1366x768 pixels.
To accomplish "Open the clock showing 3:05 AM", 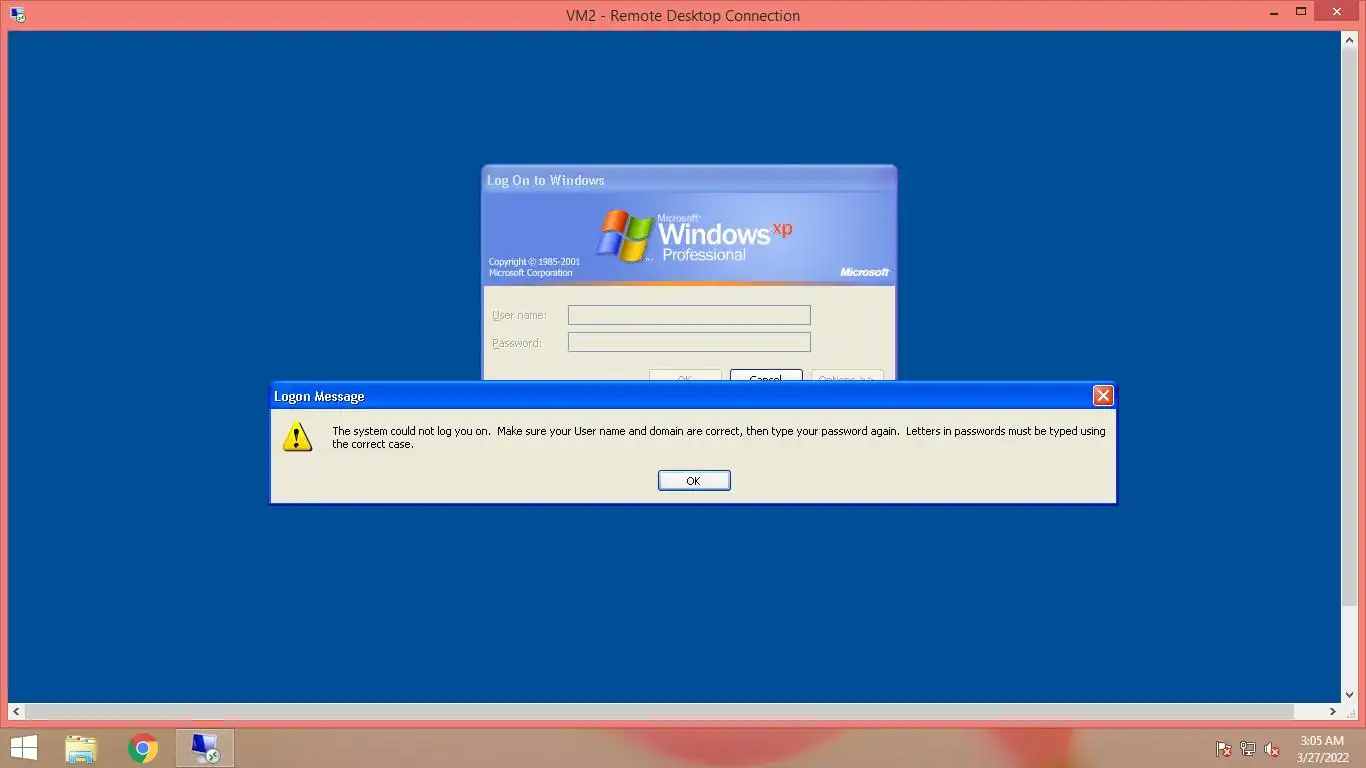I will click(1322, 749).
